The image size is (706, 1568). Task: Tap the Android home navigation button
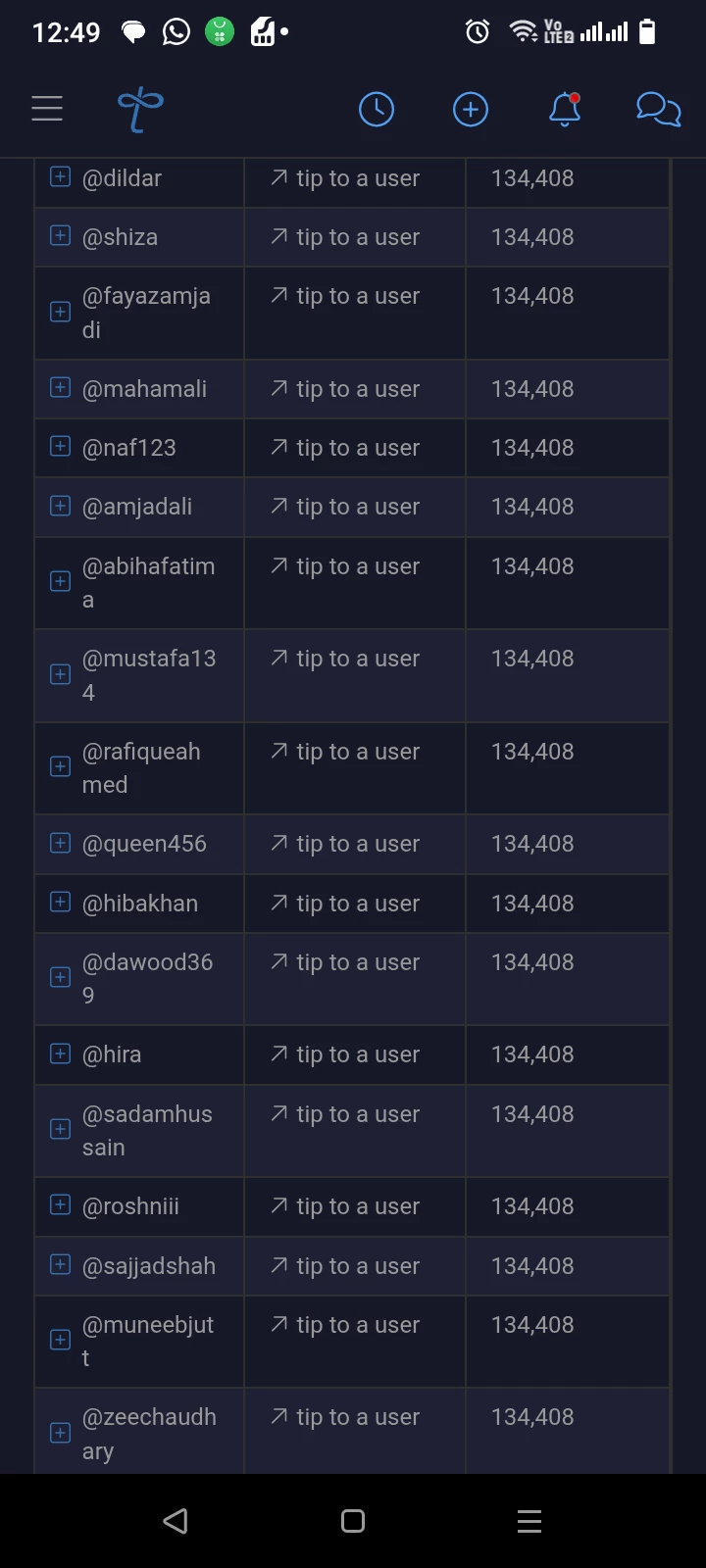tap(353, 1521)
